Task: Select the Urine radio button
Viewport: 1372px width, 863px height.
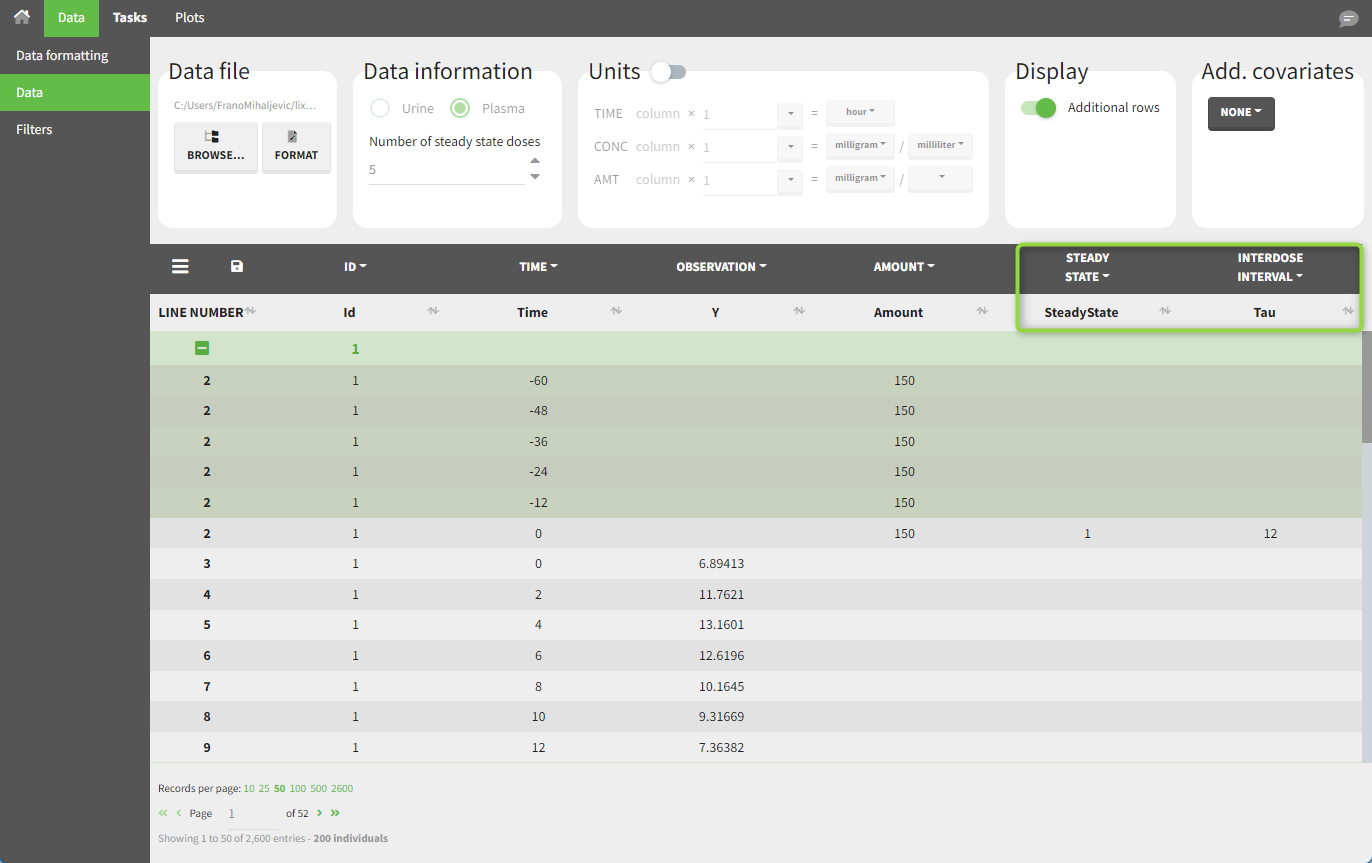Action: tap(380, 108)
